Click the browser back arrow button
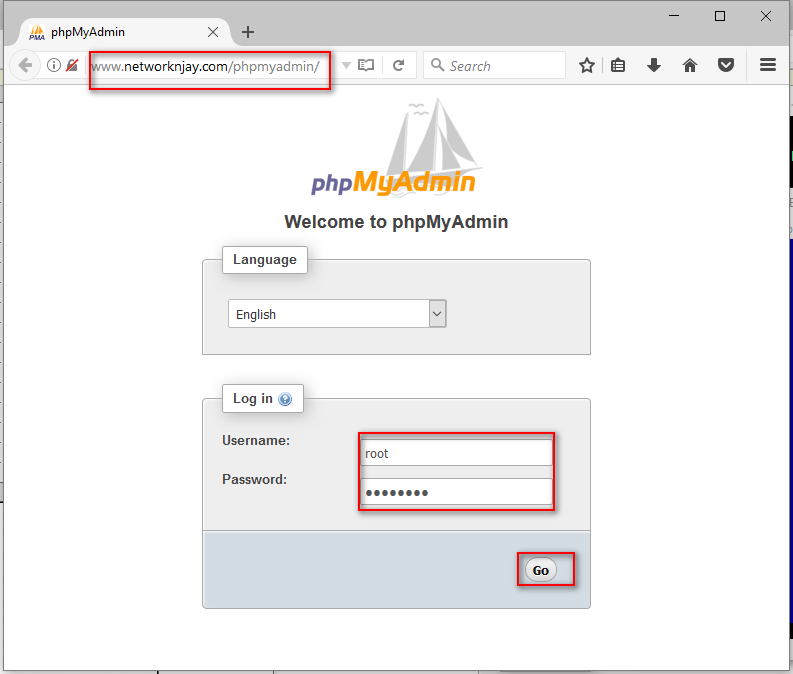The width and height of the screenshot is (793, 674). point(25,65)
